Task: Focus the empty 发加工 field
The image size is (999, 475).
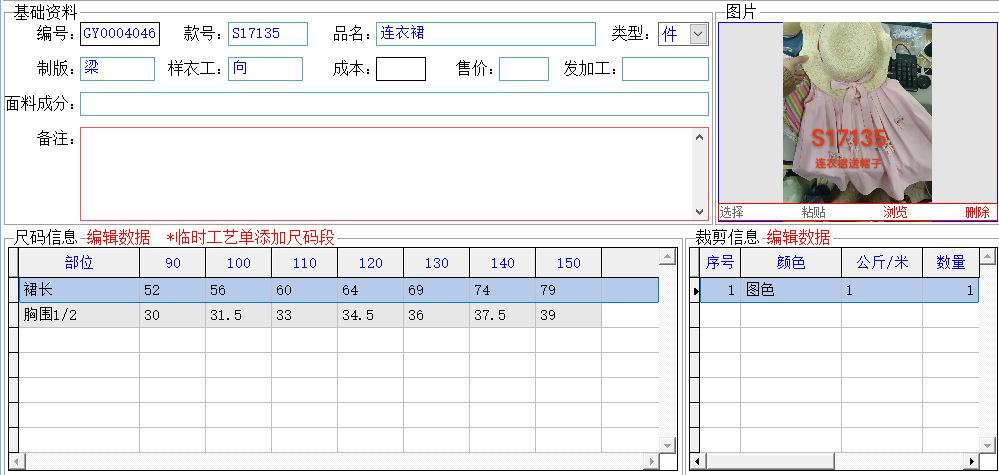Action: point(665,69)
